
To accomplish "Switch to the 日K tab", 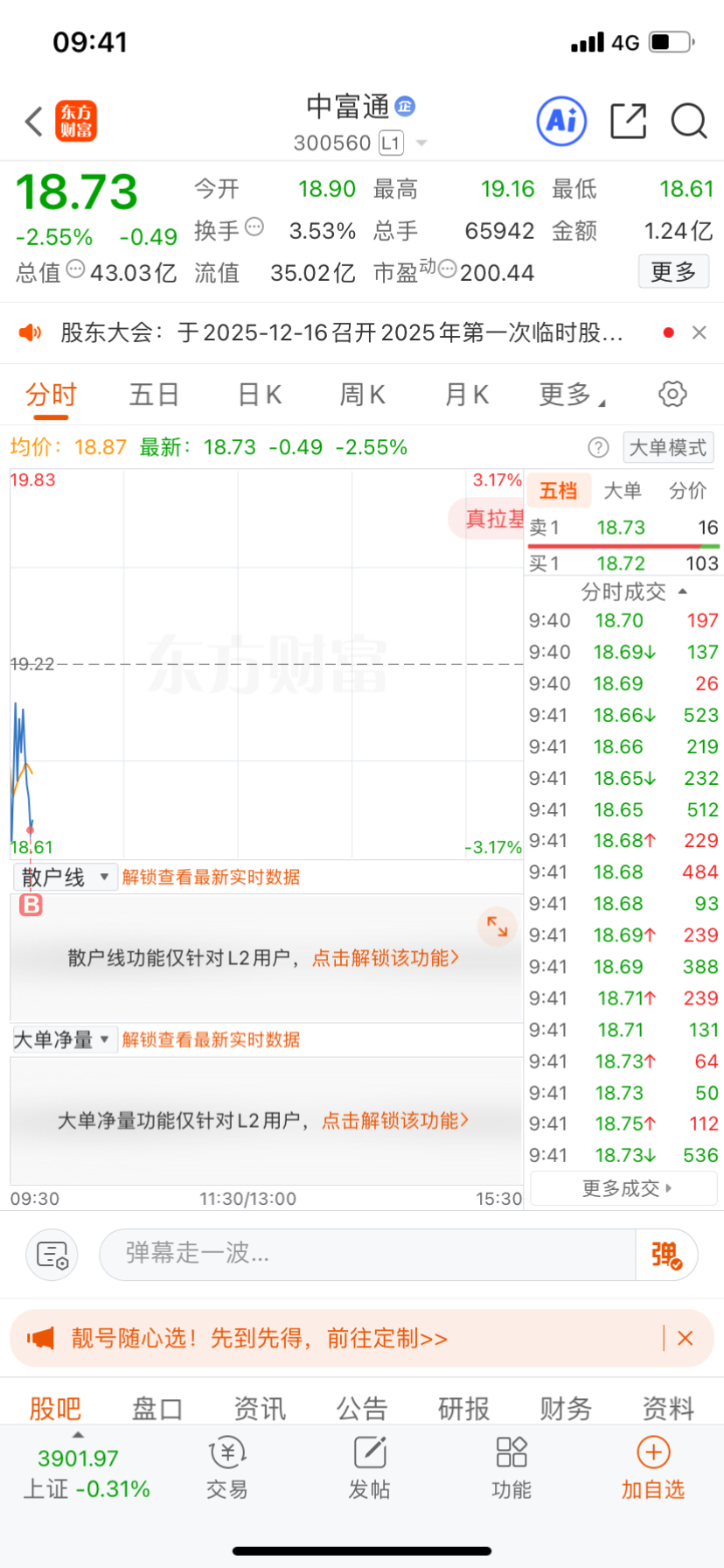I will pos(260,395).
